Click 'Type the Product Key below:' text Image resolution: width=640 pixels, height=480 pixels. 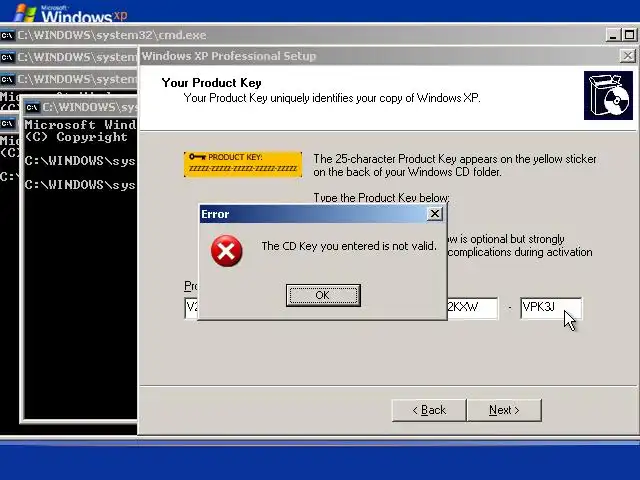(381, 198)
